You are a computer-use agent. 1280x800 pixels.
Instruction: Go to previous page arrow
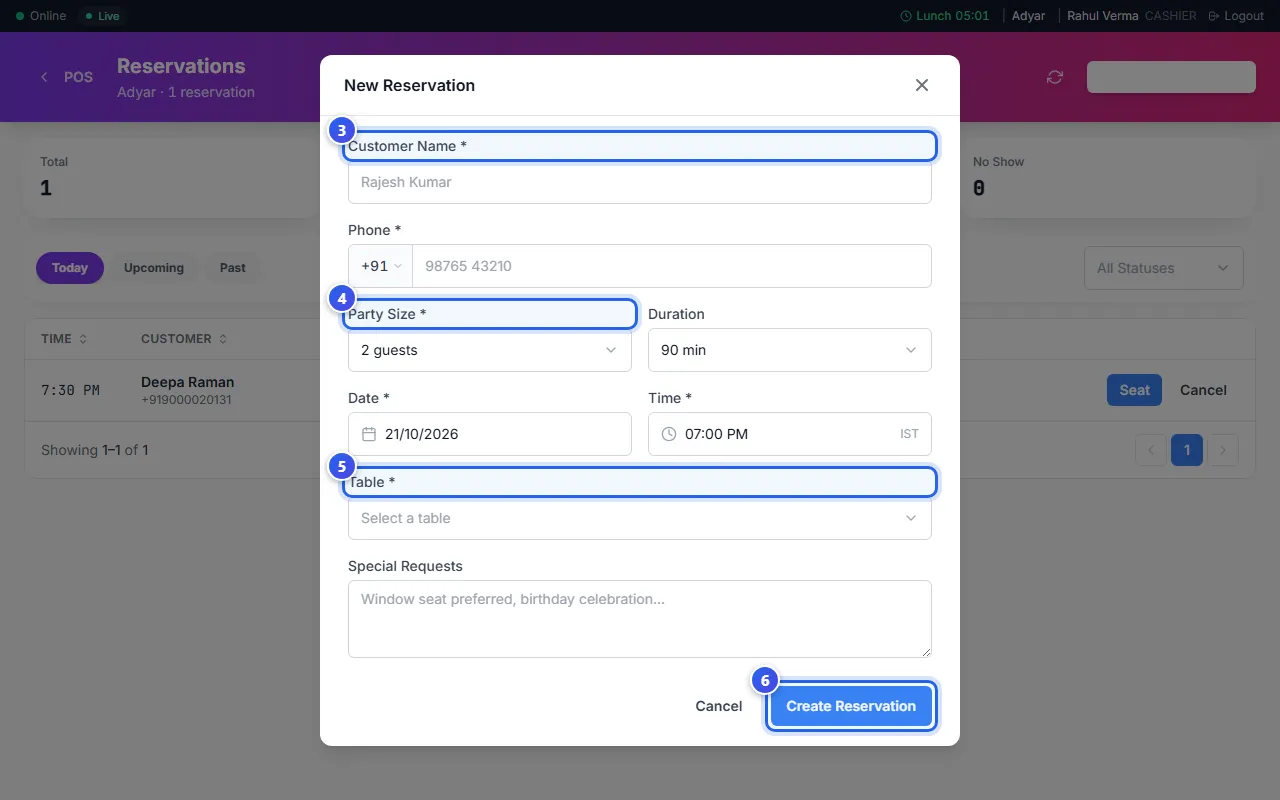coord(1151,450)
